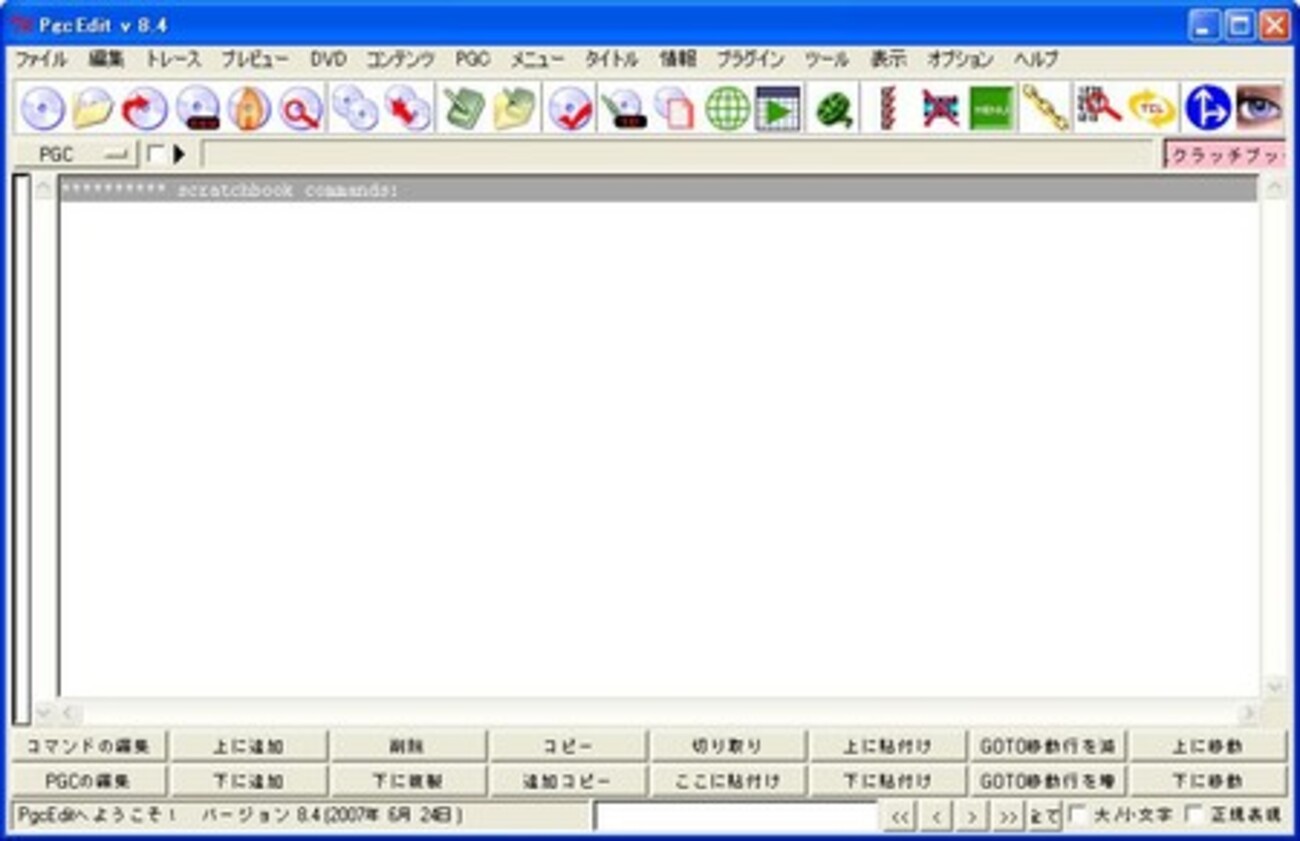Click the search text field in status bar

pyautogui.click(x=736, y=816)
